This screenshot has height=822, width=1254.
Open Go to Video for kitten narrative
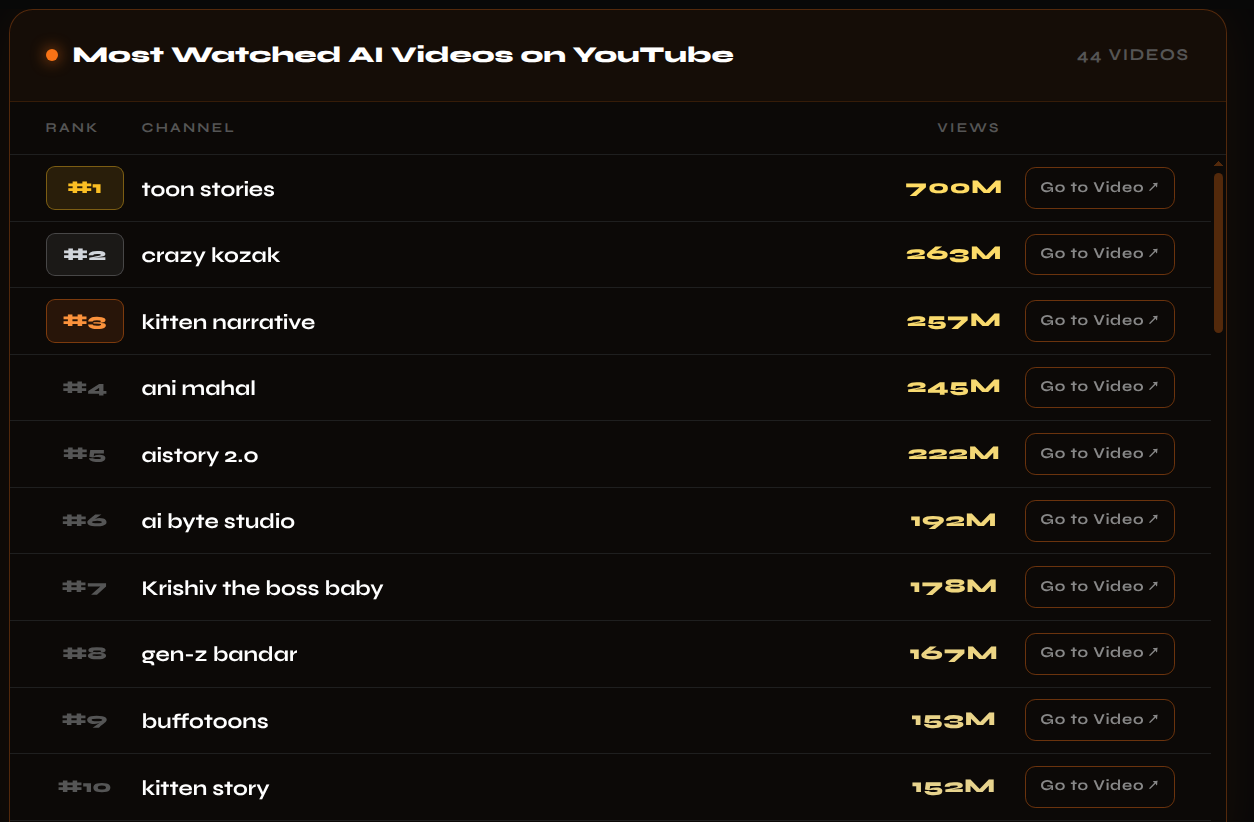pos(1099,321)
